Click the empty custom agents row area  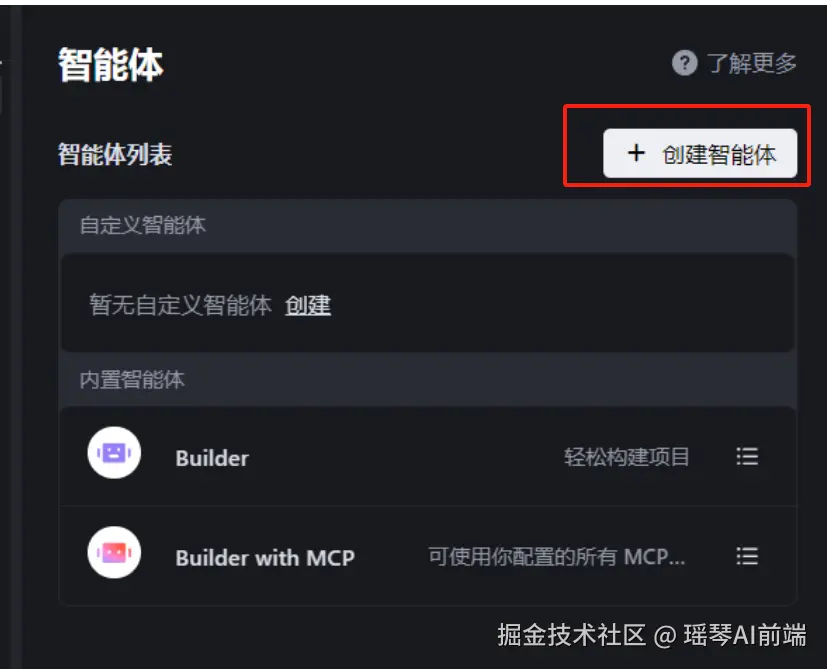[x=428, y=303]
